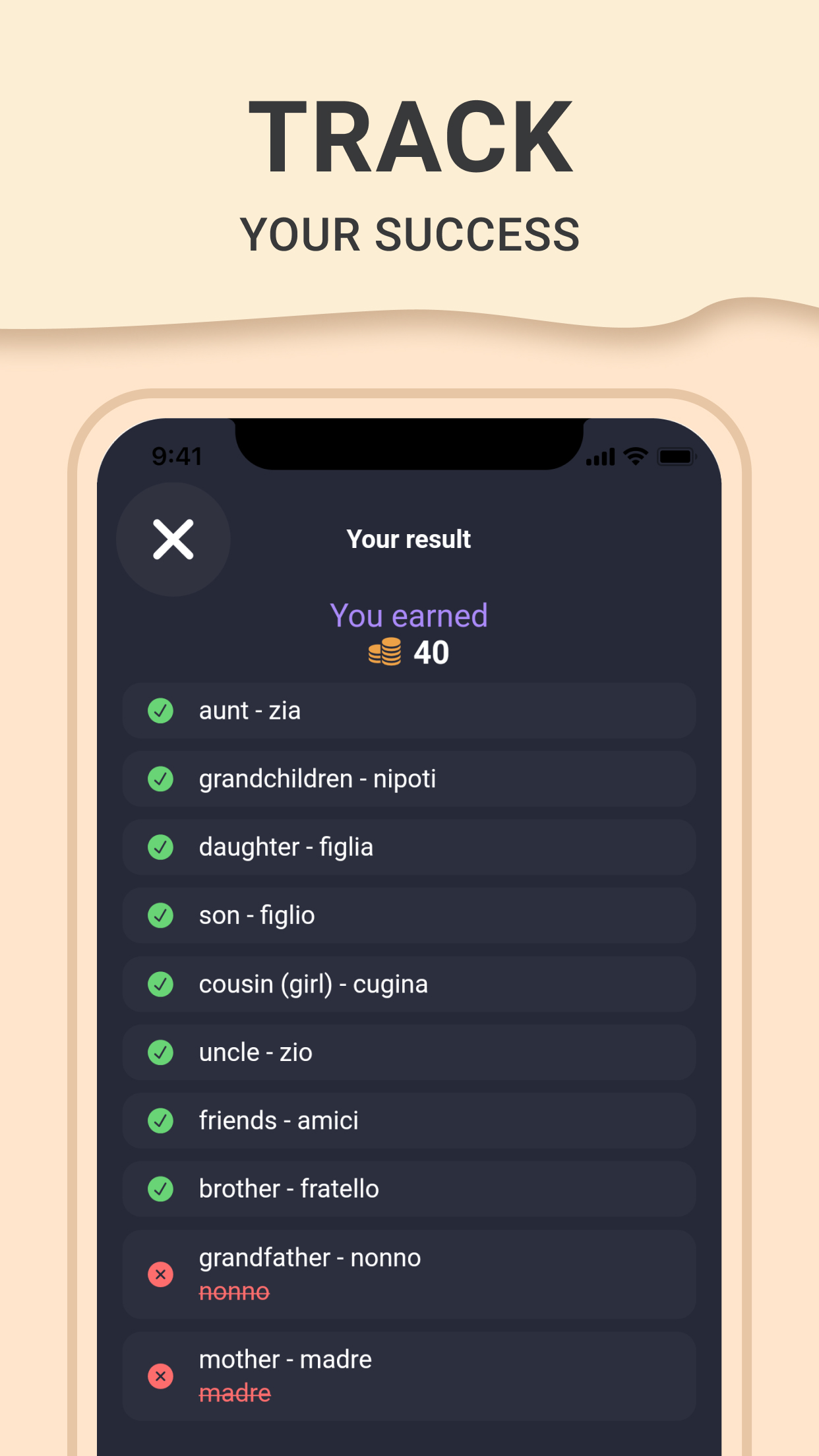The height and width of the screenshot is (1456, 819).
Task: Open the brother - fratello result entry
Action: (409, 1189)
